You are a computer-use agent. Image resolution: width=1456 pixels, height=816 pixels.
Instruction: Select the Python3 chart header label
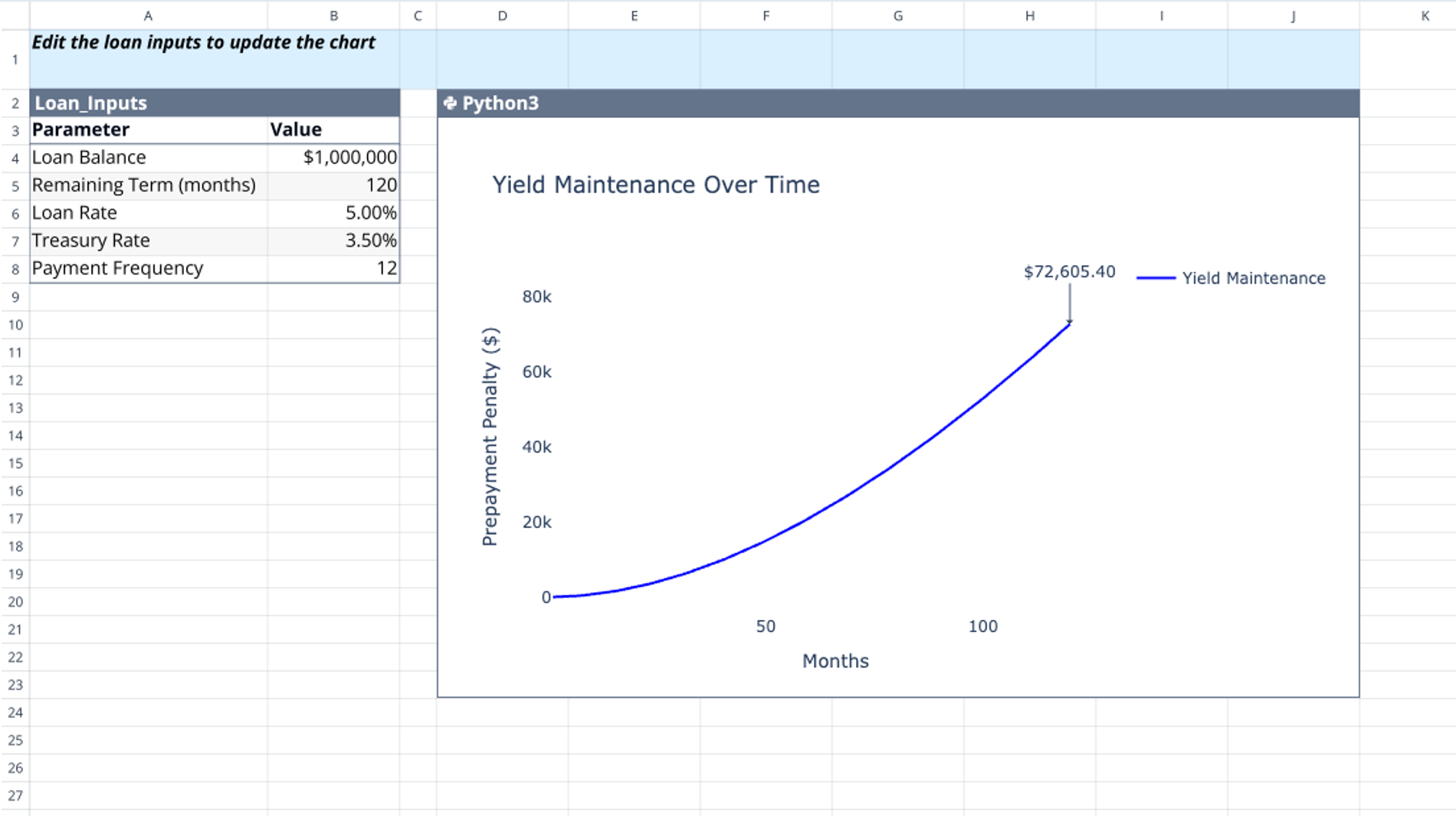coord(500,103)
